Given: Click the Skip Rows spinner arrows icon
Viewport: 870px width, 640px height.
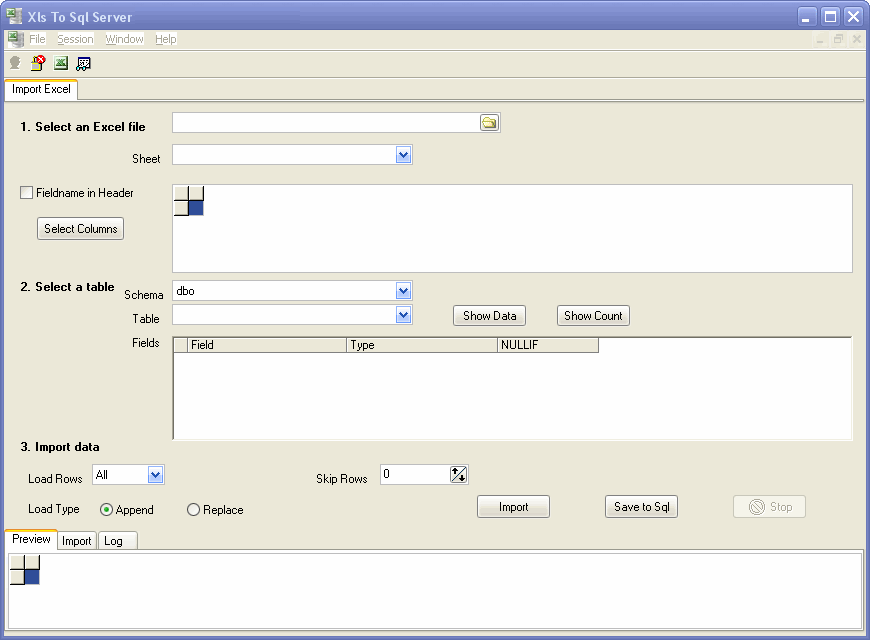Looking at the screenshot, I should [458, 475].
